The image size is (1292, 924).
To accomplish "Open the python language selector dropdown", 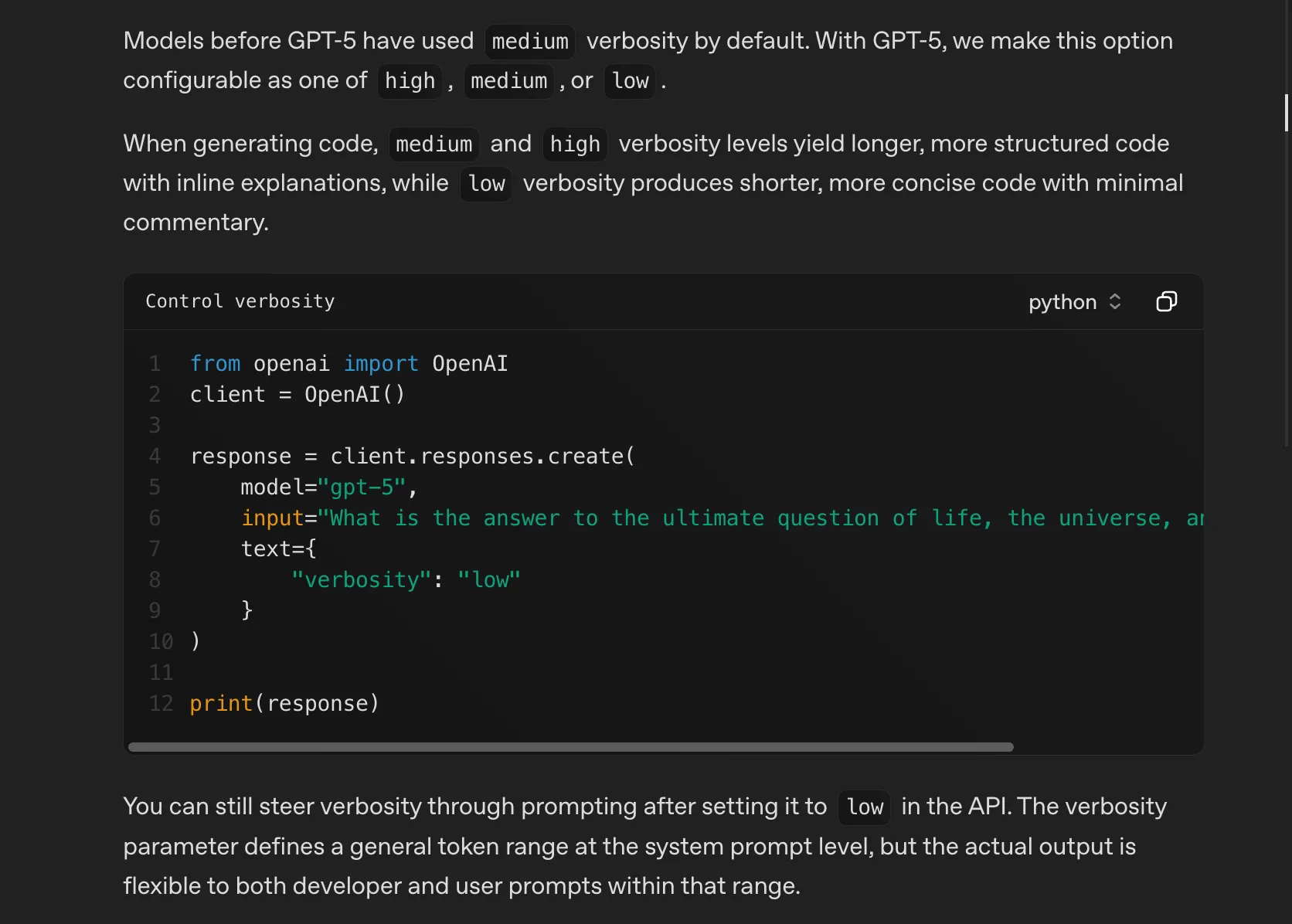I will [1073, 301].
